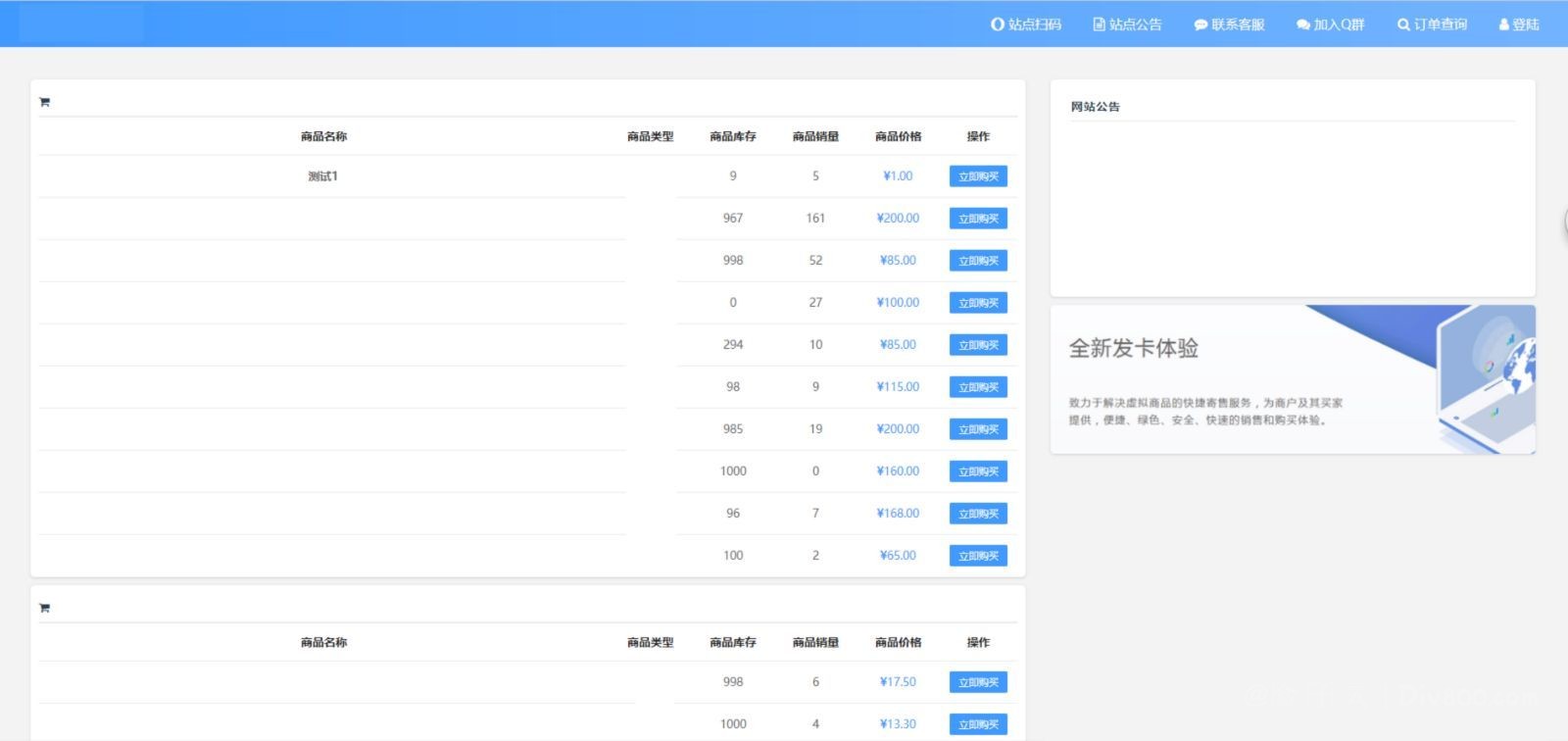Click the ¥17.50 price
This screenshot has height=741, width=1568.
898,682
